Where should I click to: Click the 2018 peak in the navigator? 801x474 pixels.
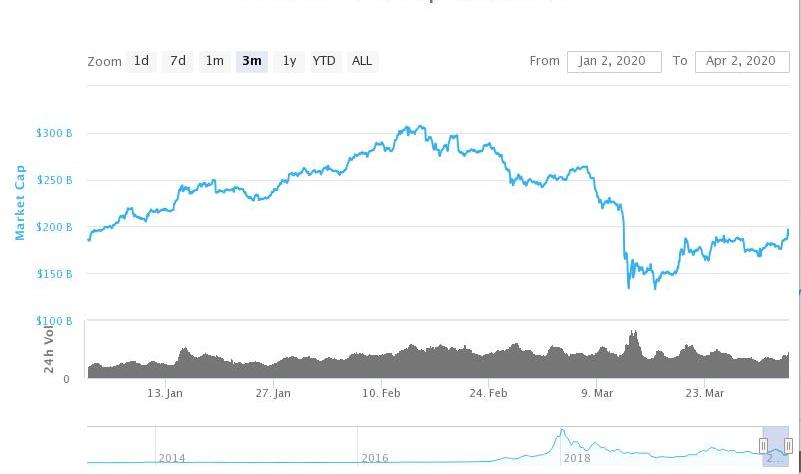coord(562,432)
